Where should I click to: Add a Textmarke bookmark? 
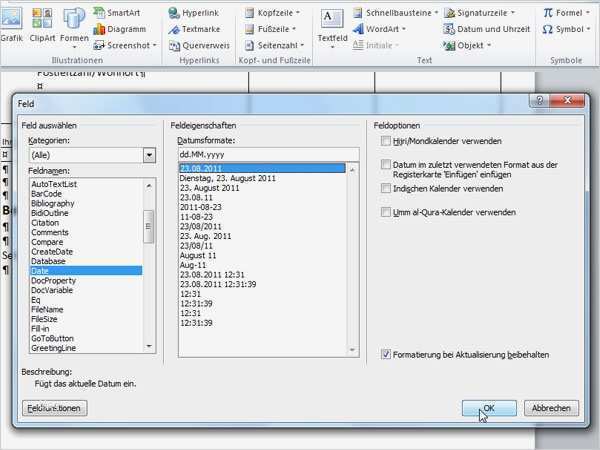pos(194,29)
